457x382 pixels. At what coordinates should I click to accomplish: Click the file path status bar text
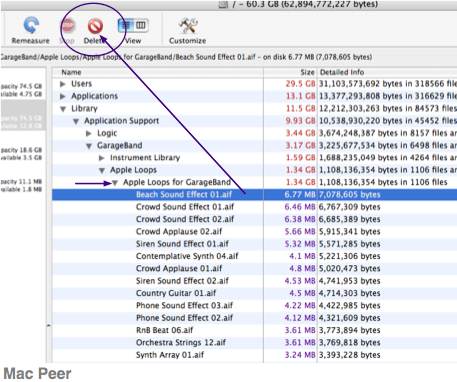(187, 57)
